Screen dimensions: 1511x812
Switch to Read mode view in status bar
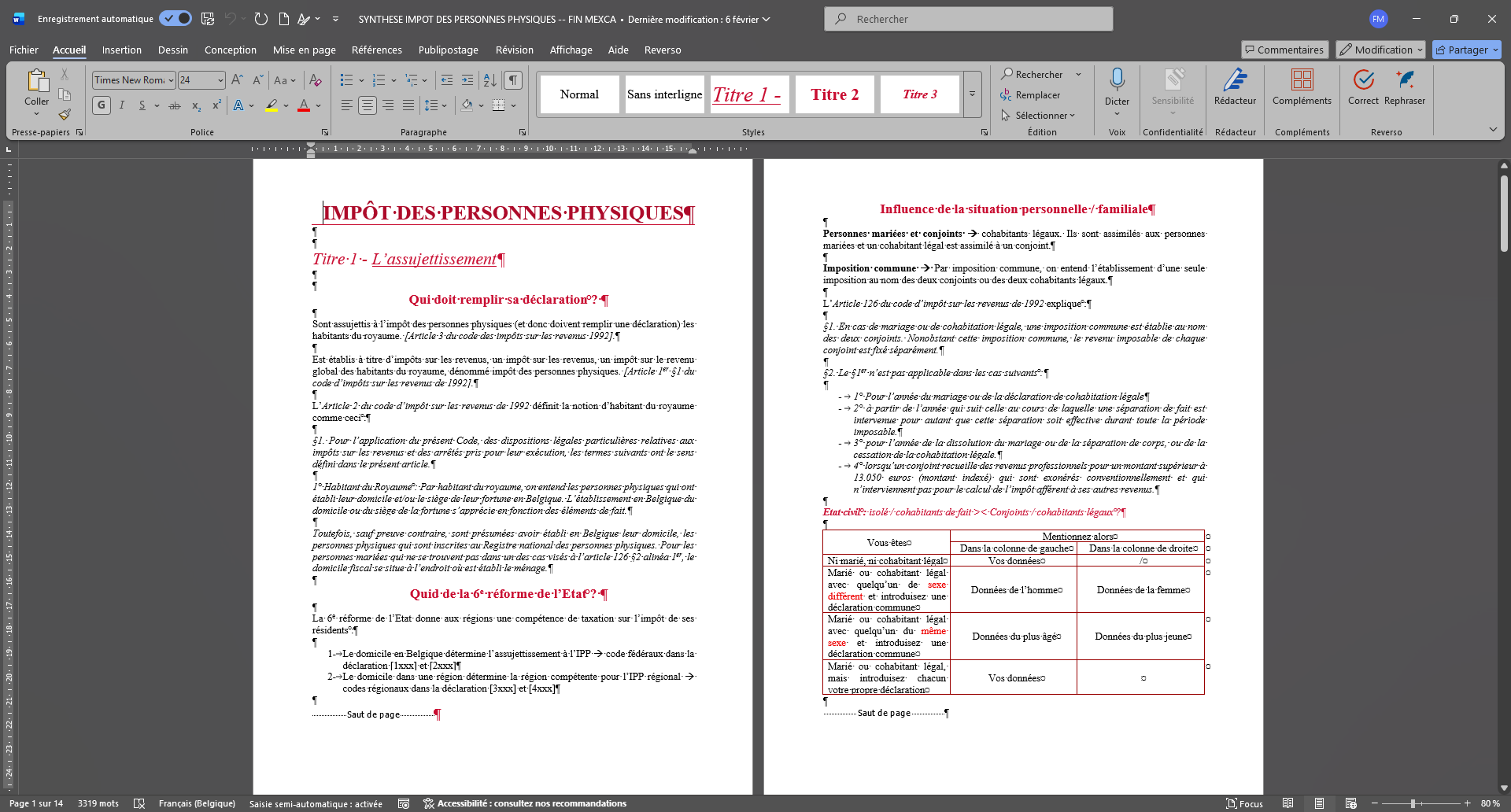pyautogui.click(x=1287, y=803)
